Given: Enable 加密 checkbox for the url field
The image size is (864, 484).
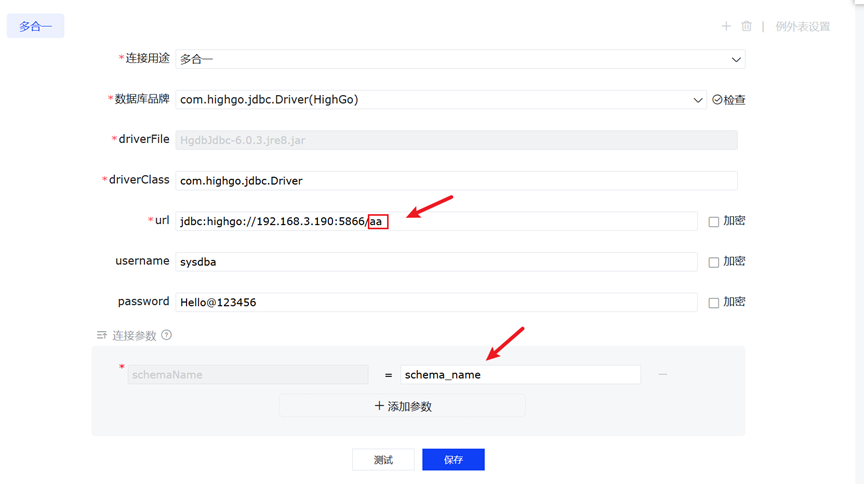Looking at the screenshot, I should point(713,222).
